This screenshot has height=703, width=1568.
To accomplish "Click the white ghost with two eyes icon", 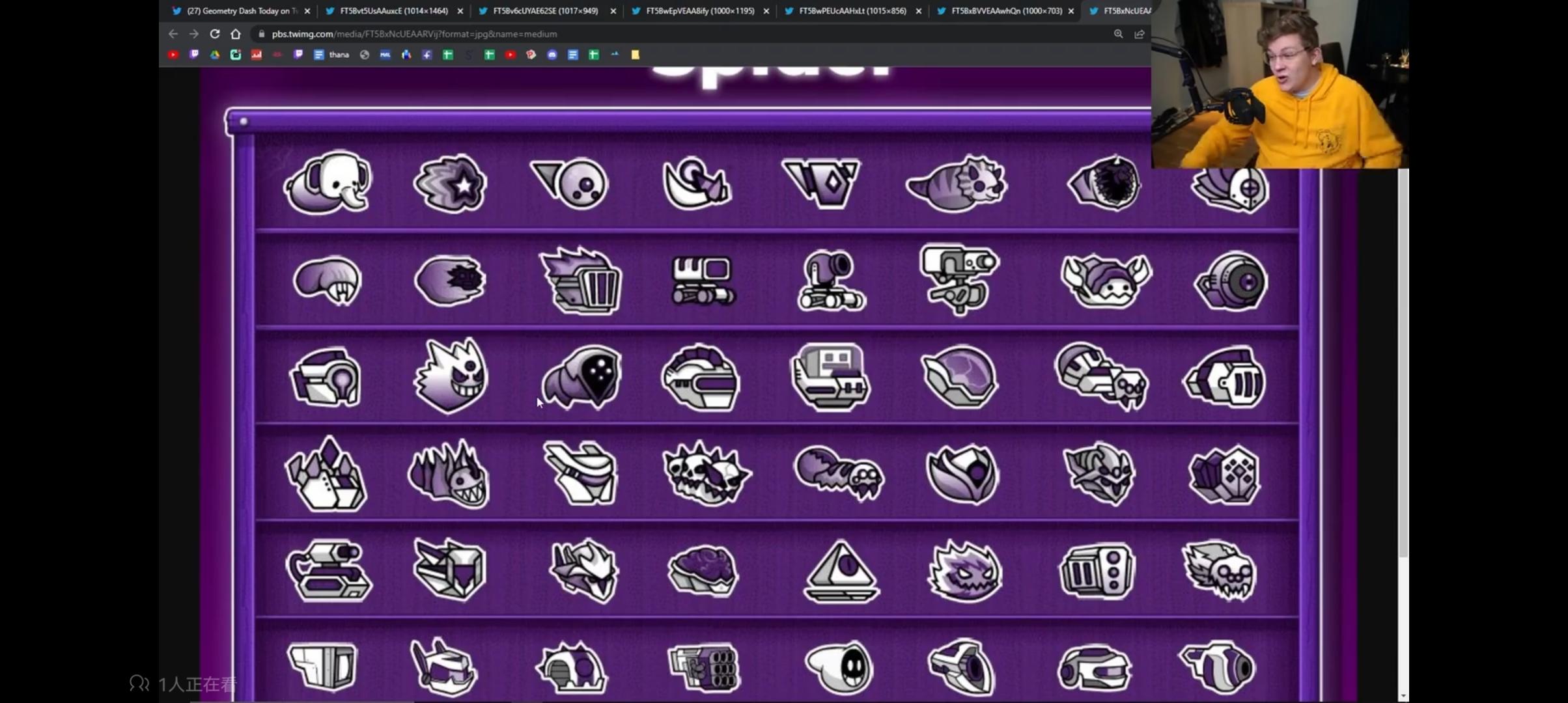I will click(x=839, y=668).
